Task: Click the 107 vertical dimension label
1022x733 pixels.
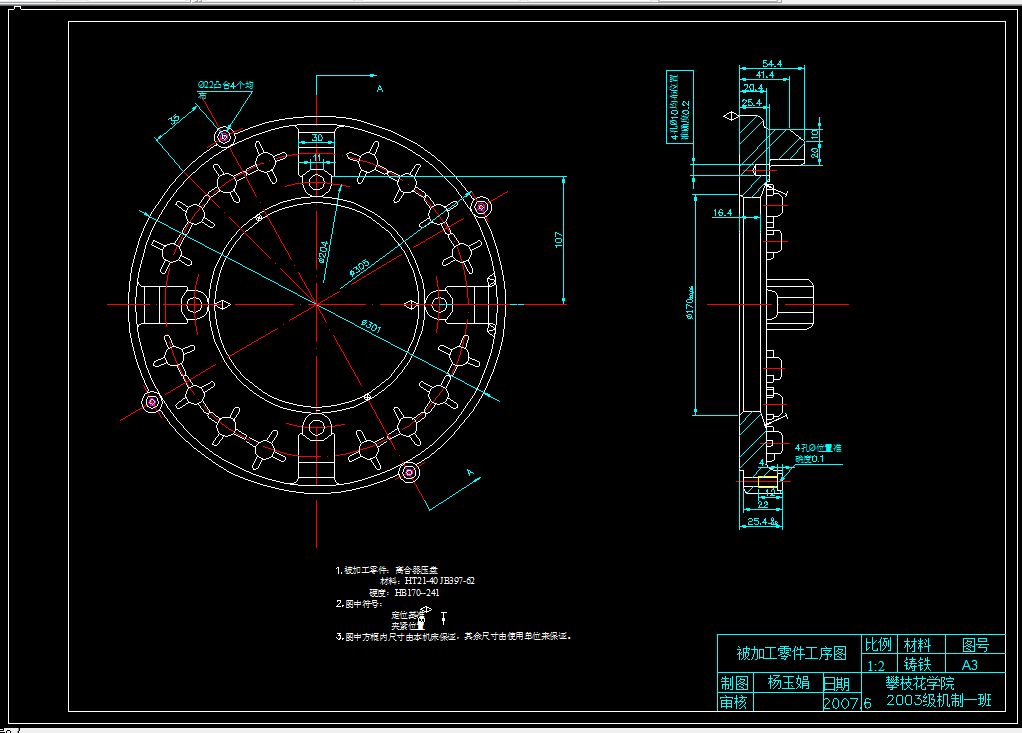Action: (x=559, y=239)
